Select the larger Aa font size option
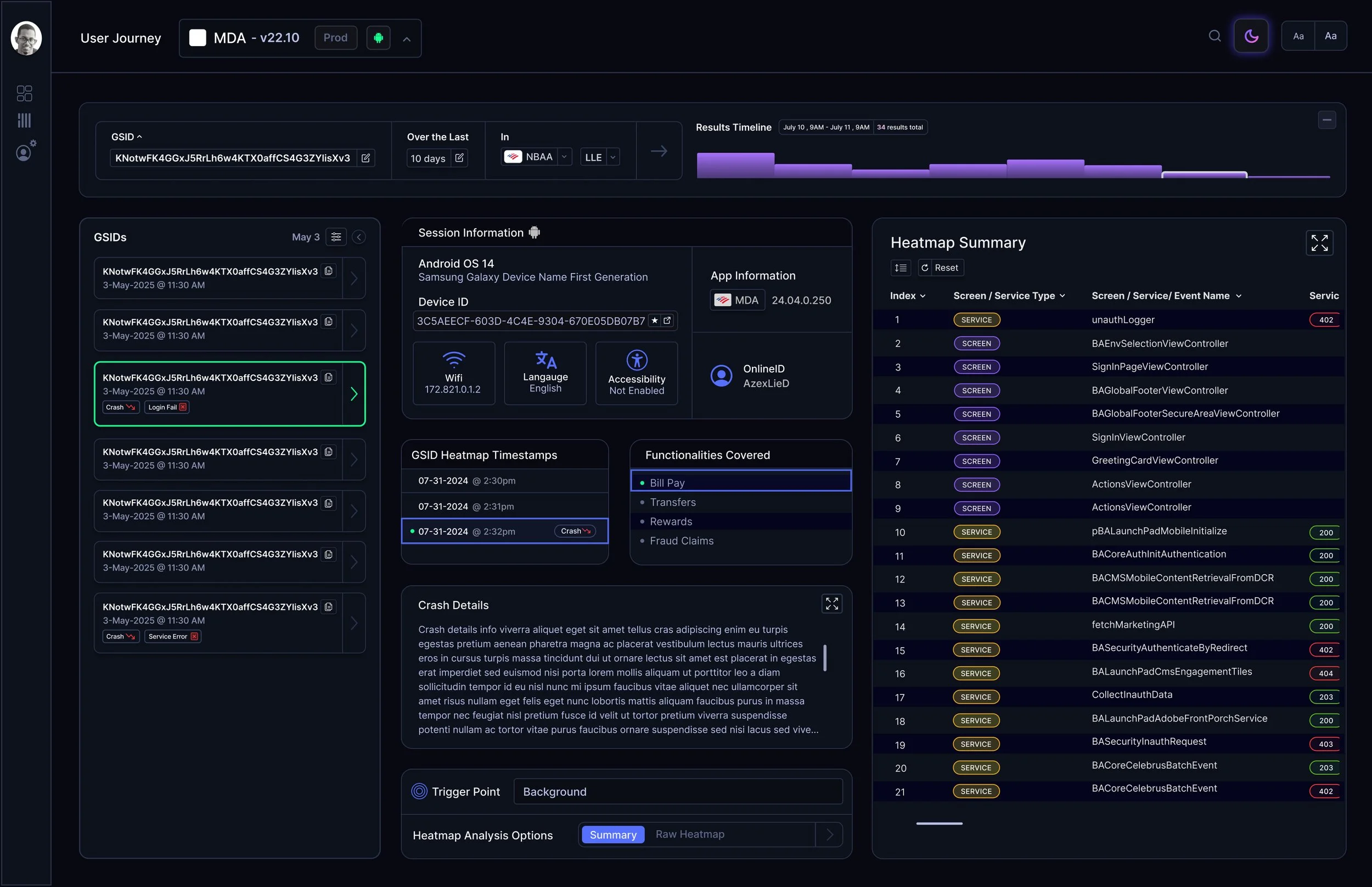This screenshot has height=887, width=1372. click(x=1330, y=36)
